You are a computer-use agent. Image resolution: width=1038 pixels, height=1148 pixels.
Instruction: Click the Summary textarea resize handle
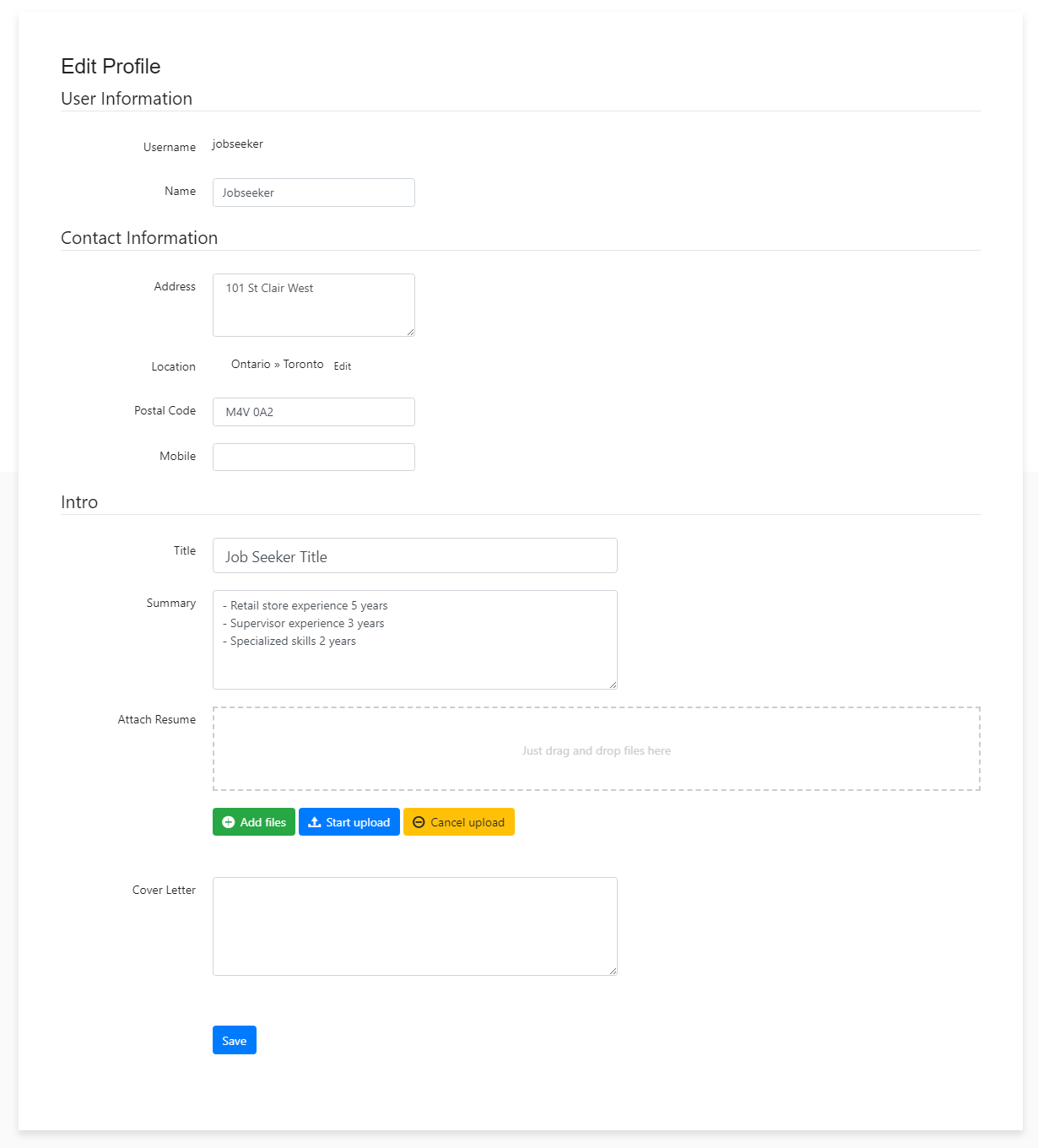tap(614, 684)
